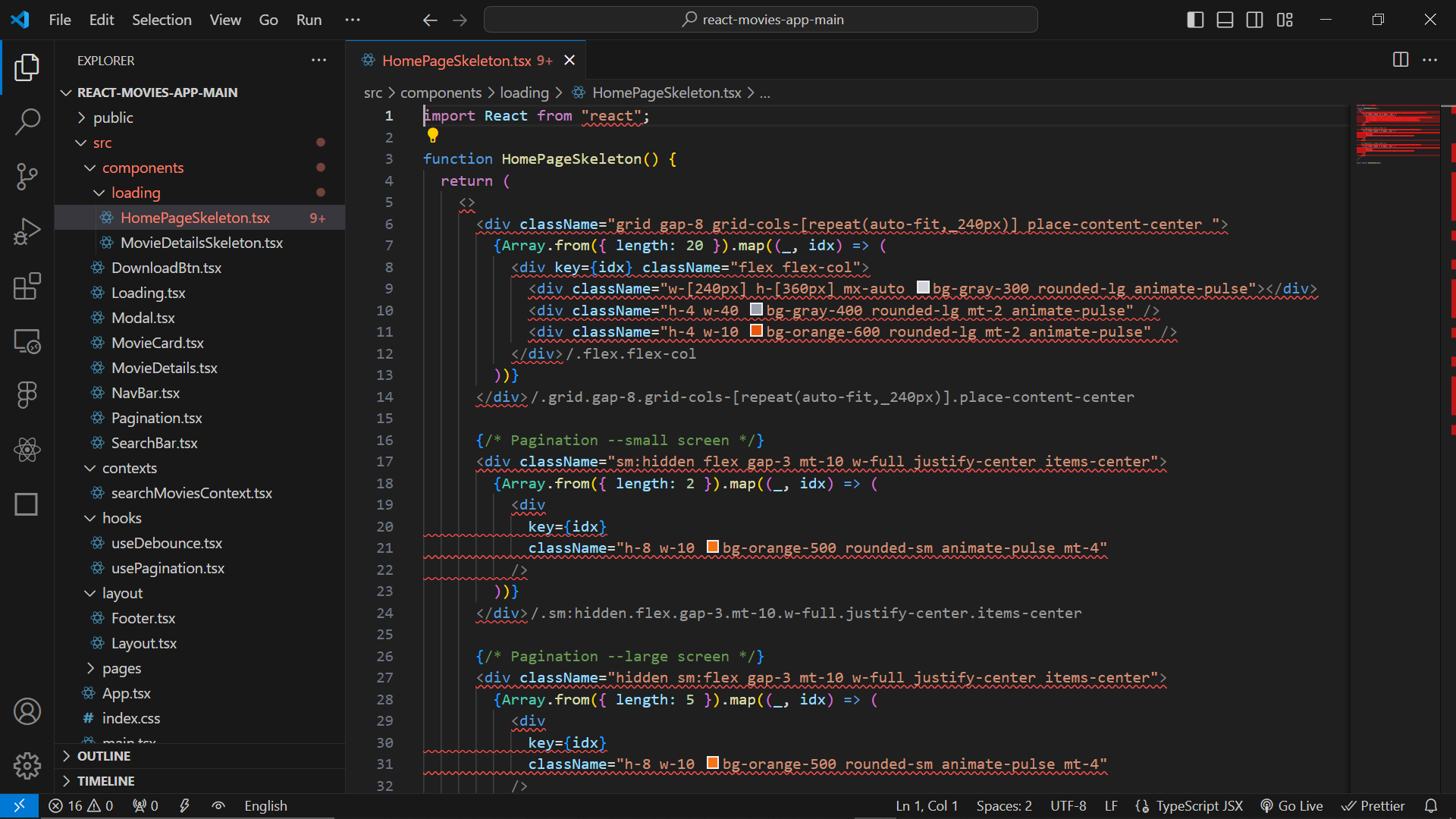Toggle the secondary side bar visibility
The height and width of the screenshot is (819, 1456).
tap(1255, 20)
